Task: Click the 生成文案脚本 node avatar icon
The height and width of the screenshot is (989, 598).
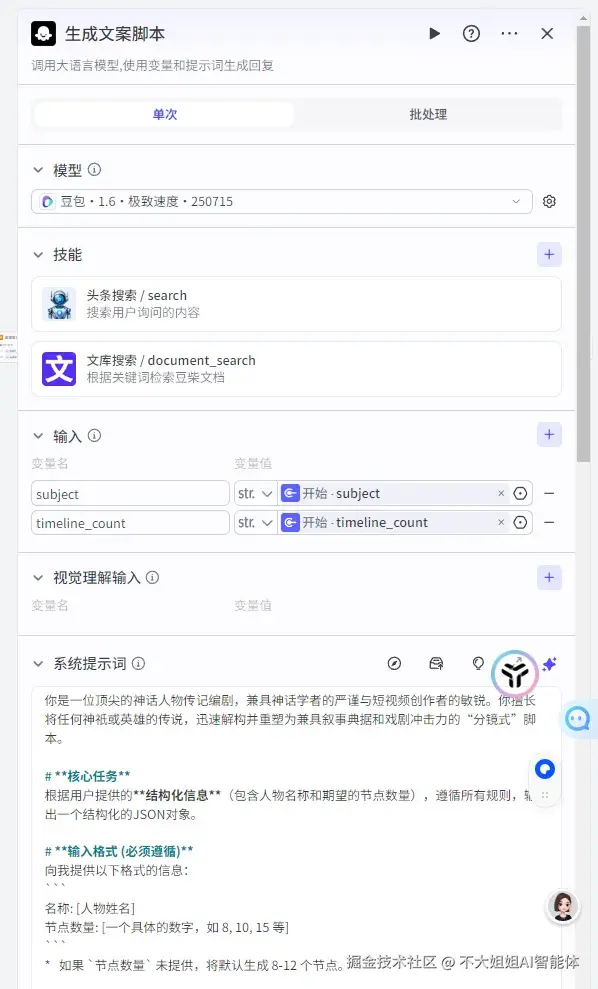Action: [44, 33]
